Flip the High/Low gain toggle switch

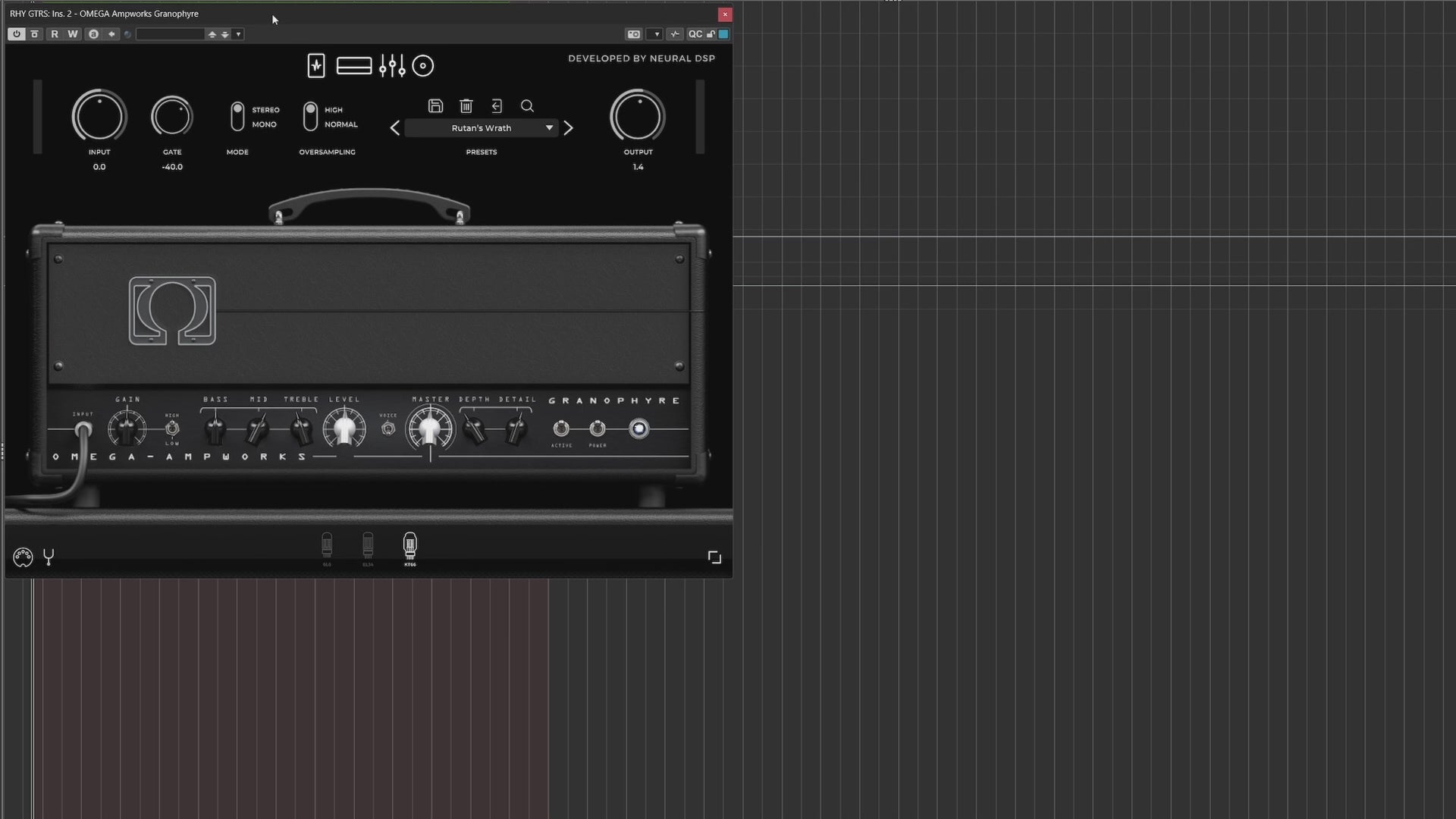(172, 429)
